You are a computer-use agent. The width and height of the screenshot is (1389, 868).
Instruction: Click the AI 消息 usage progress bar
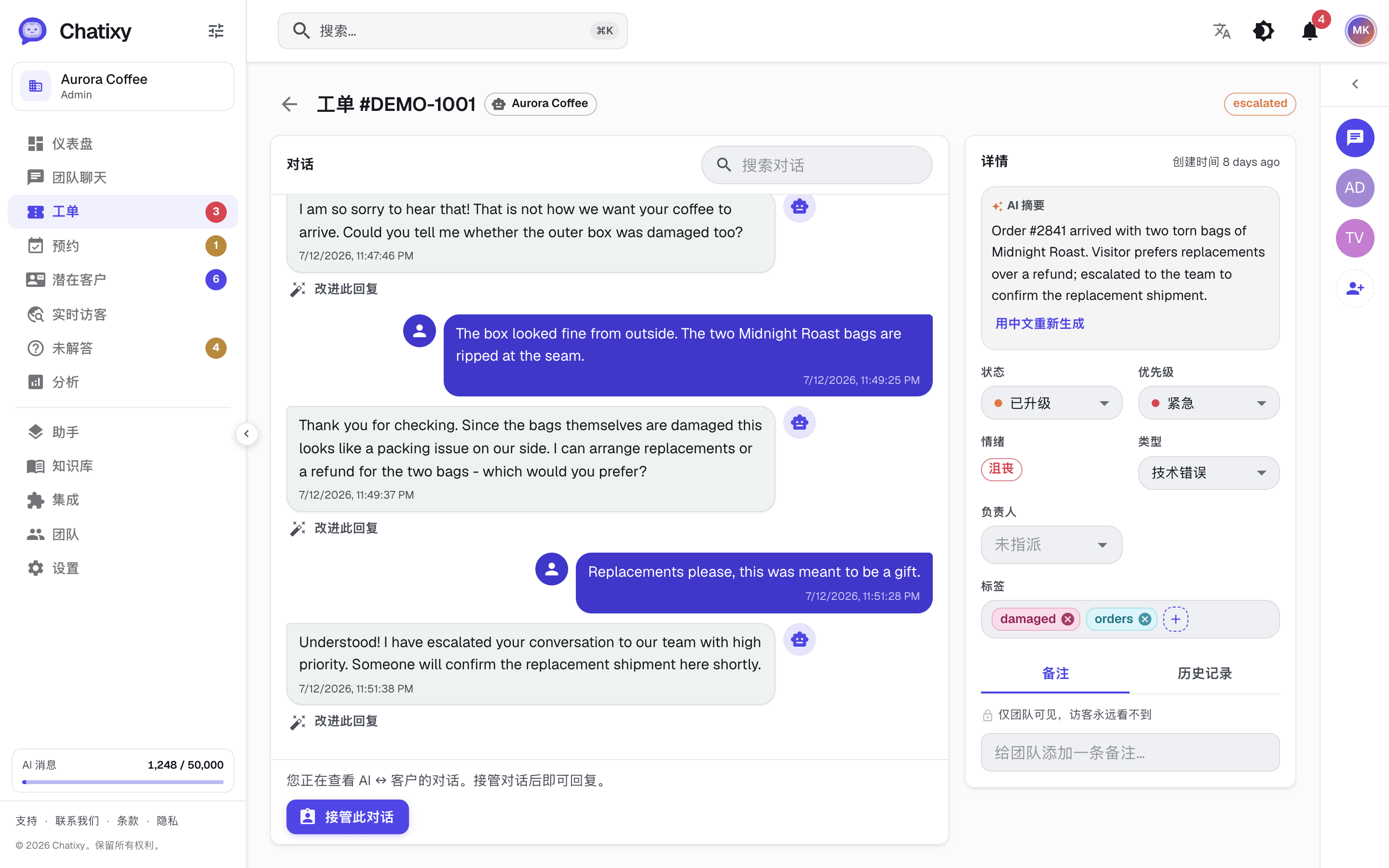click(123, 782)
